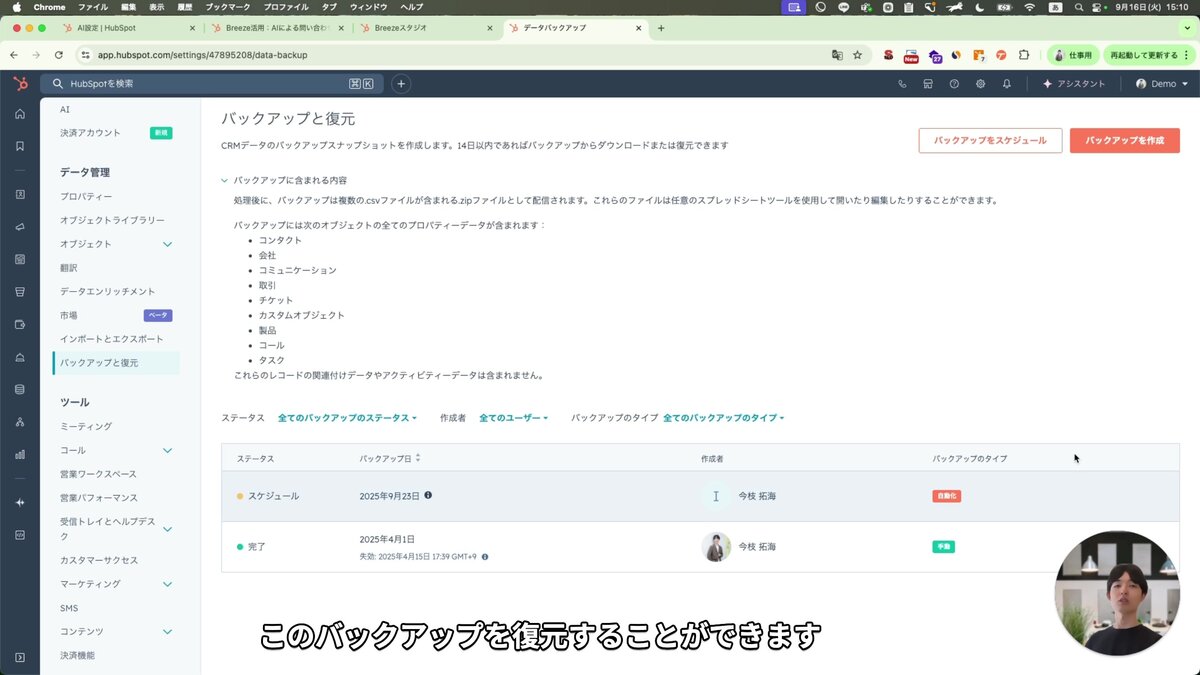Image resolution: width=1200 pixels, height=675 pixels.
Task: Open the bookmarks icon in left navigation
Action: point(18,147)
